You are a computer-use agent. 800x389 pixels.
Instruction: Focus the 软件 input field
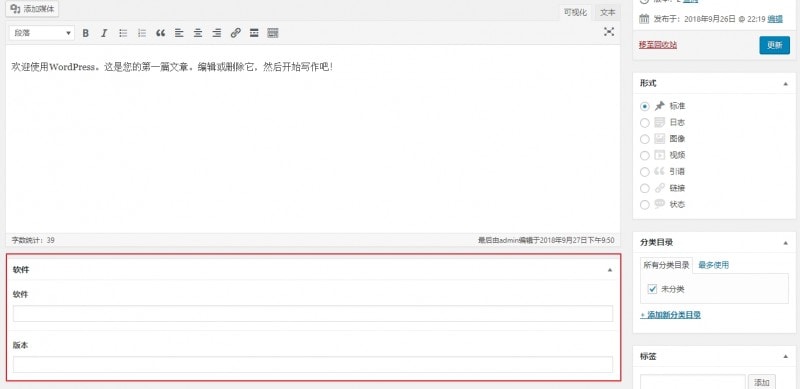[x=313, y=313]
